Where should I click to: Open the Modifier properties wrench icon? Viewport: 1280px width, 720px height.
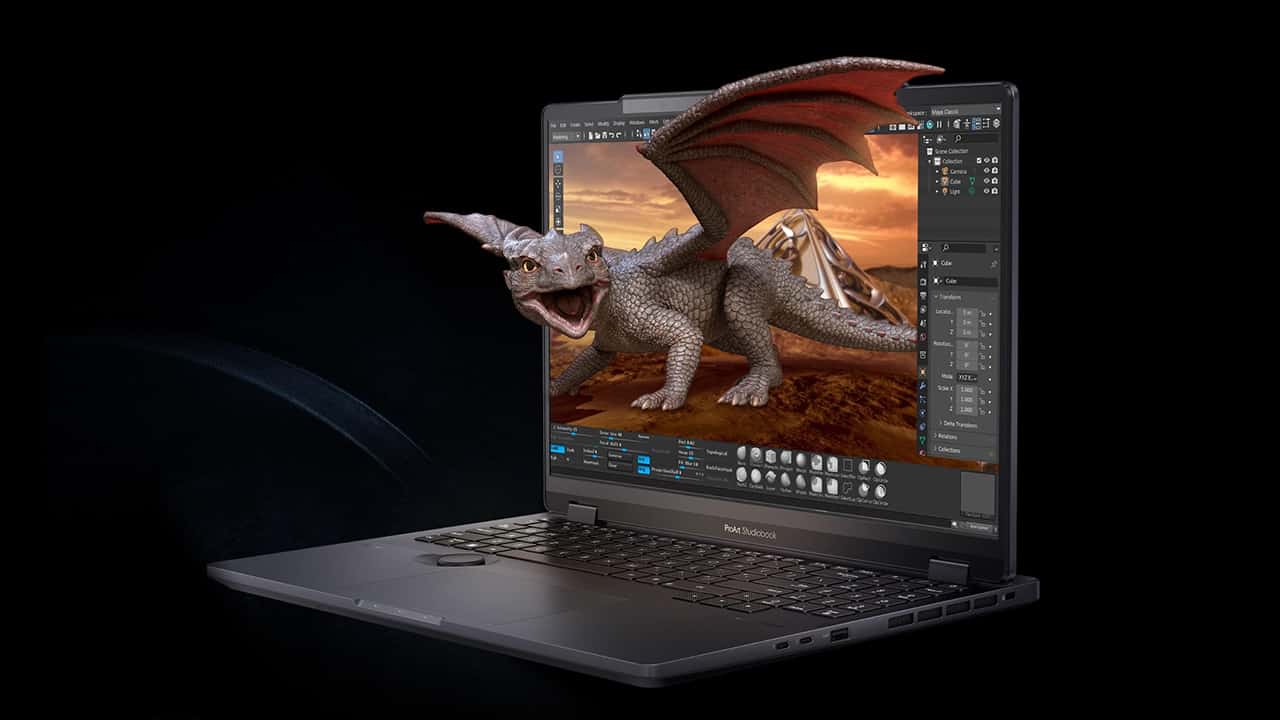[922, 386]
